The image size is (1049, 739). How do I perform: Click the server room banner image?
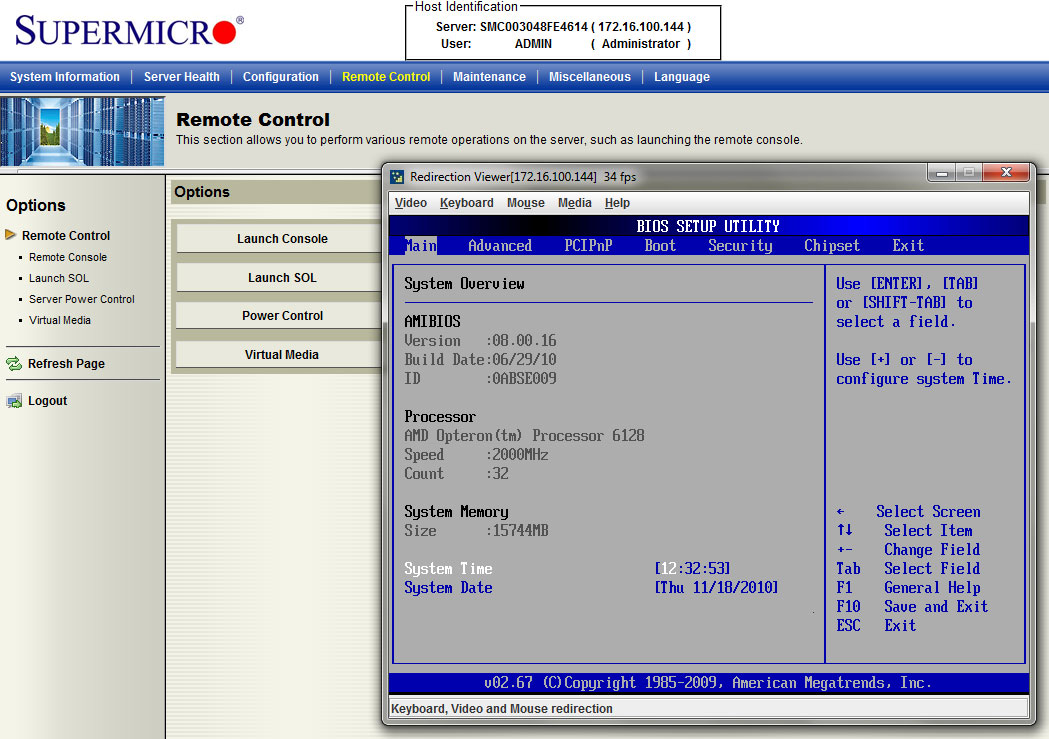(x=82, y=132)
